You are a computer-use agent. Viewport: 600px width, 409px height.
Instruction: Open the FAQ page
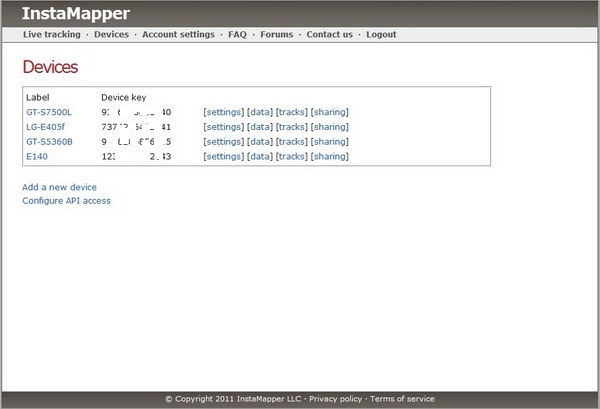click(x=237, y=34)
